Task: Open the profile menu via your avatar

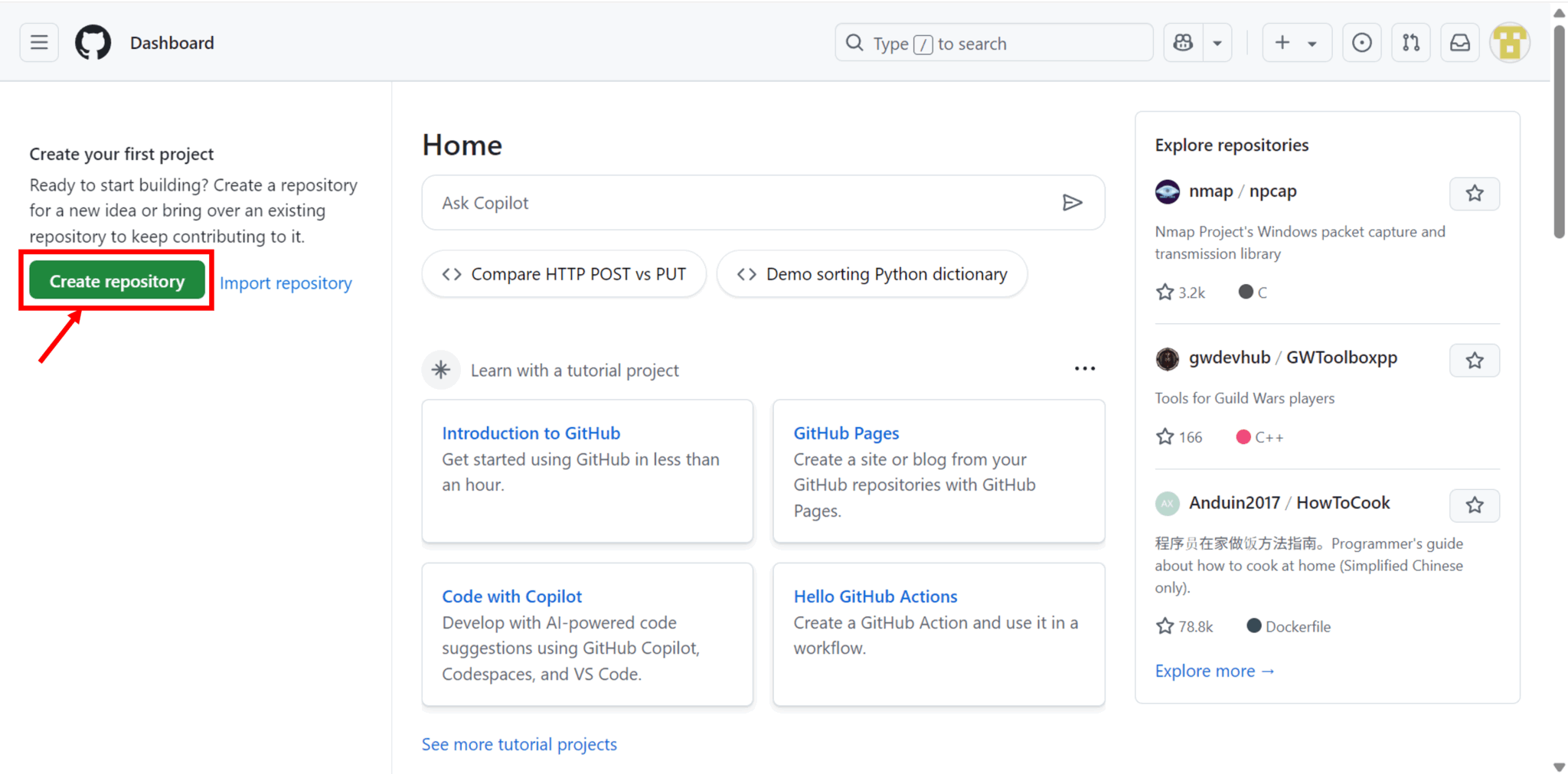Action: tap(1509, 42)
